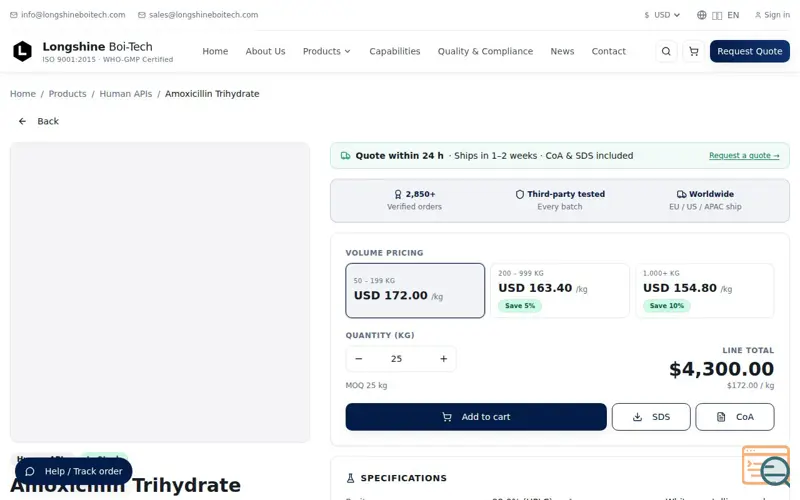Click the globe language icon
This screenshot has height=500, width=800.
(702, 15)
